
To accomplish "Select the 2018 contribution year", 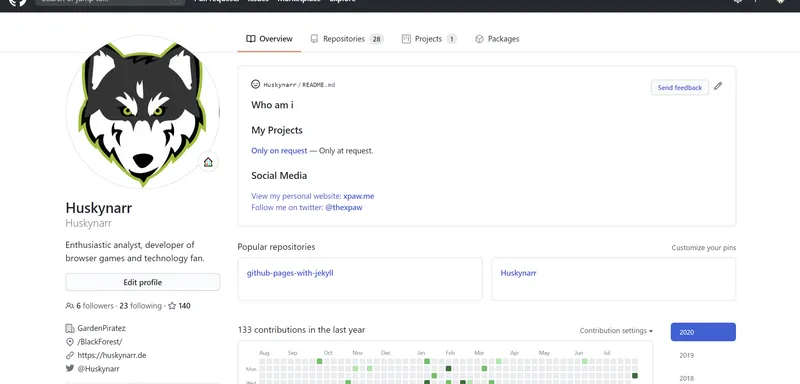I will pyautogui.click(x=687, y=378).
